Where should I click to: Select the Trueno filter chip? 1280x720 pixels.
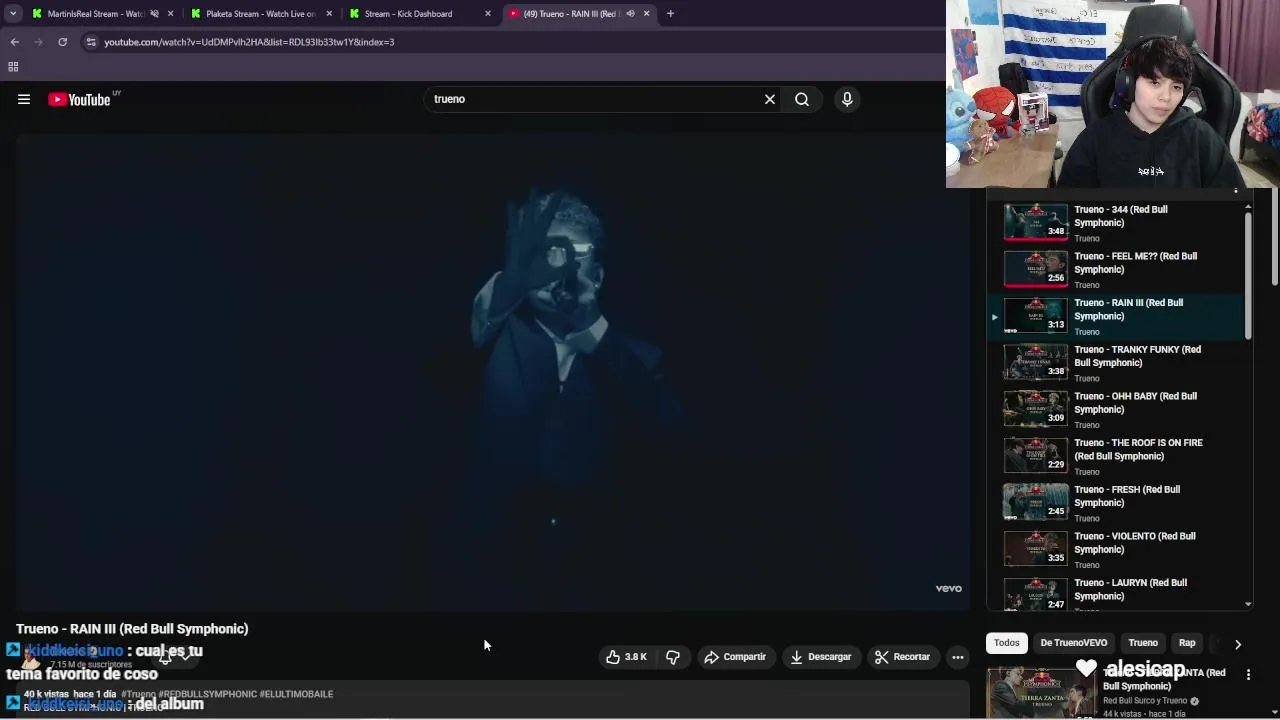click(1143, 643)
